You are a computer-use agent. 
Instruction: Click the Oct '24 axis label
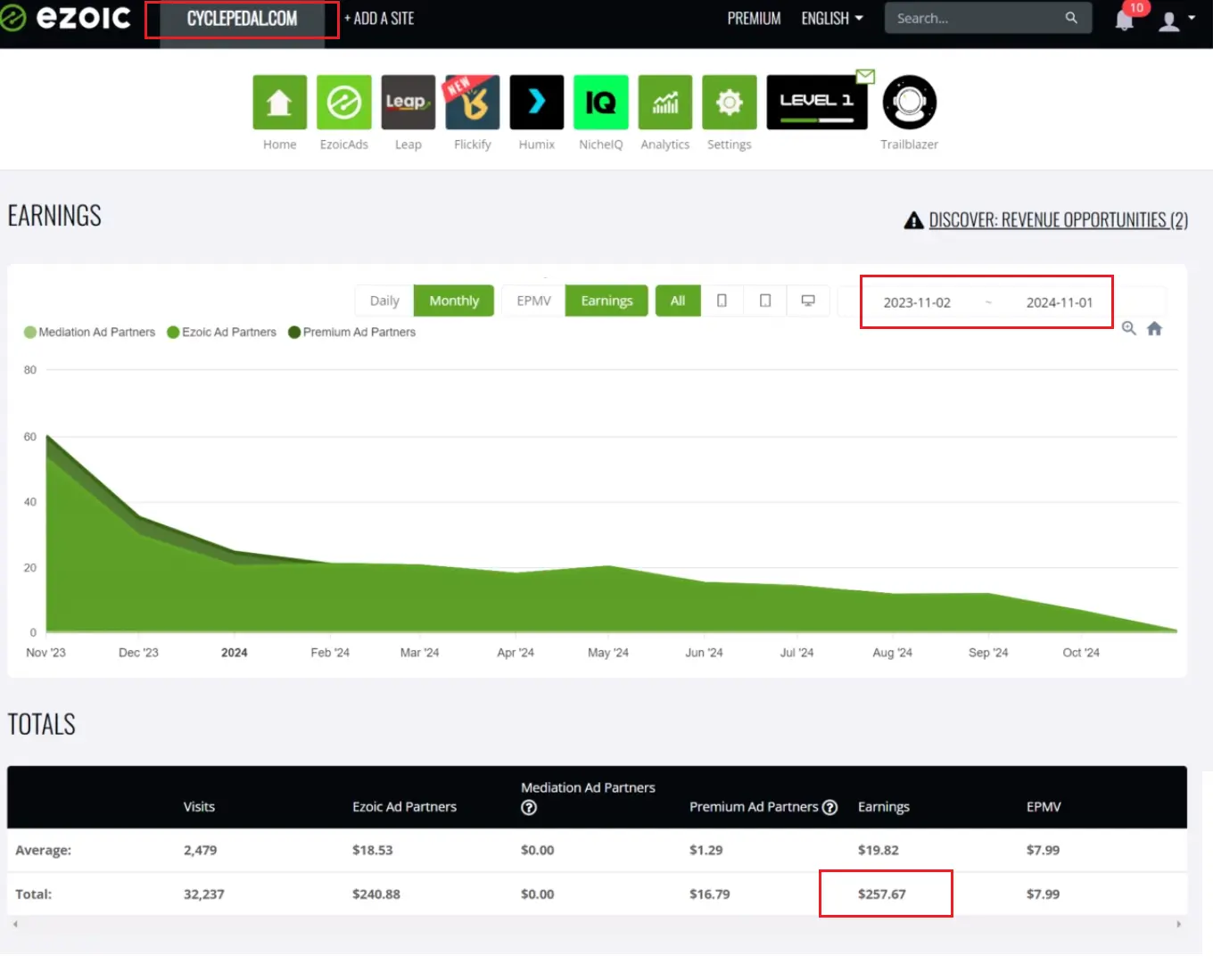click(1081, 653)
